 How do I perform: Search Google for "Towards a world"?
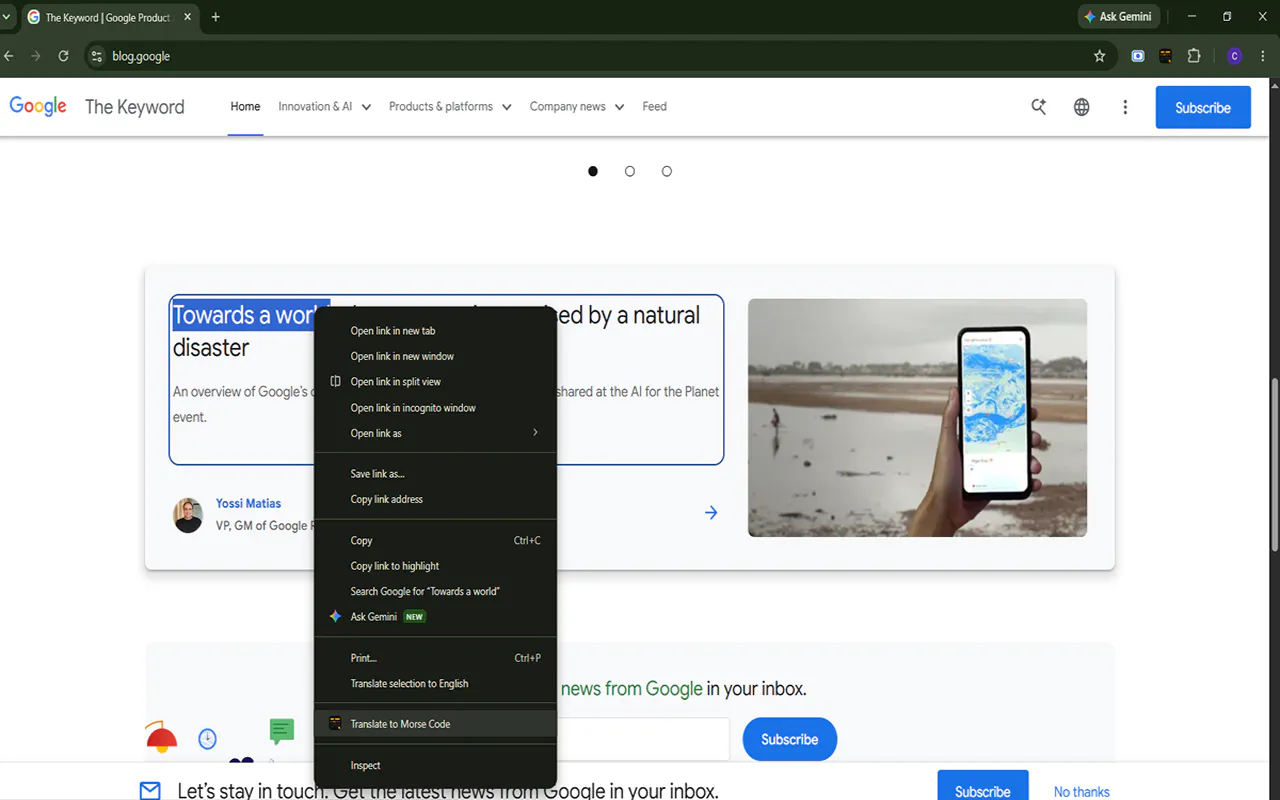click(435, 591)
